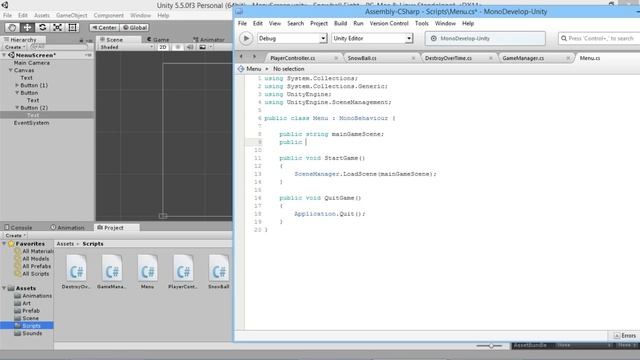The image size is (640, 360).
Task: Switch to Animation tab
Action: point(67,228)
